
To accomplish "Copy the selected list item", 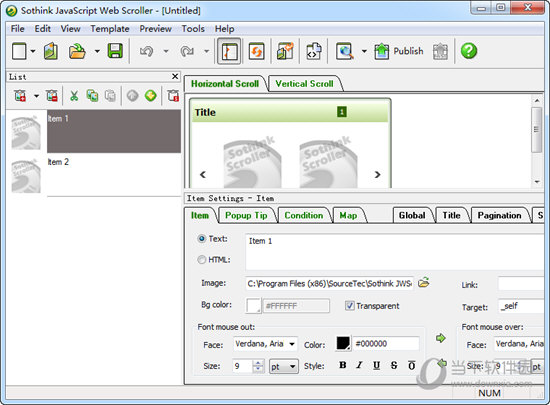I will pyautogui.click(x=92, y=95).
